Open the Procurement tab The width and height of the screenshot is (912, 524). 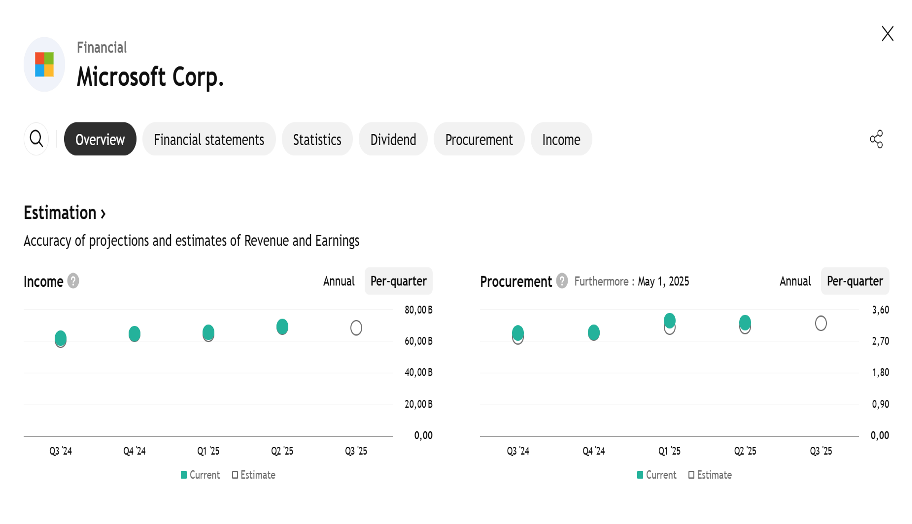[x=479, y=139]
